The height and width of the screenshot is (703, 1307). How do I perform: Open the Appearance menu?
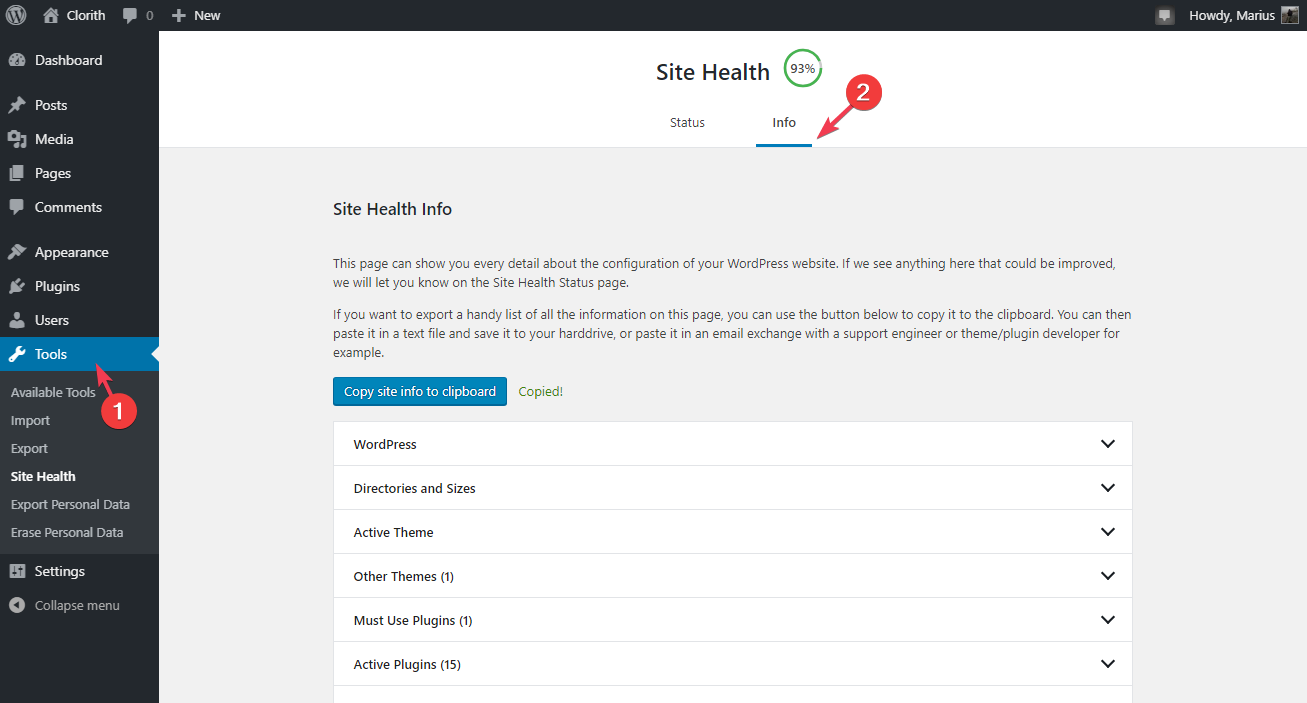click(x=79, y=252)
